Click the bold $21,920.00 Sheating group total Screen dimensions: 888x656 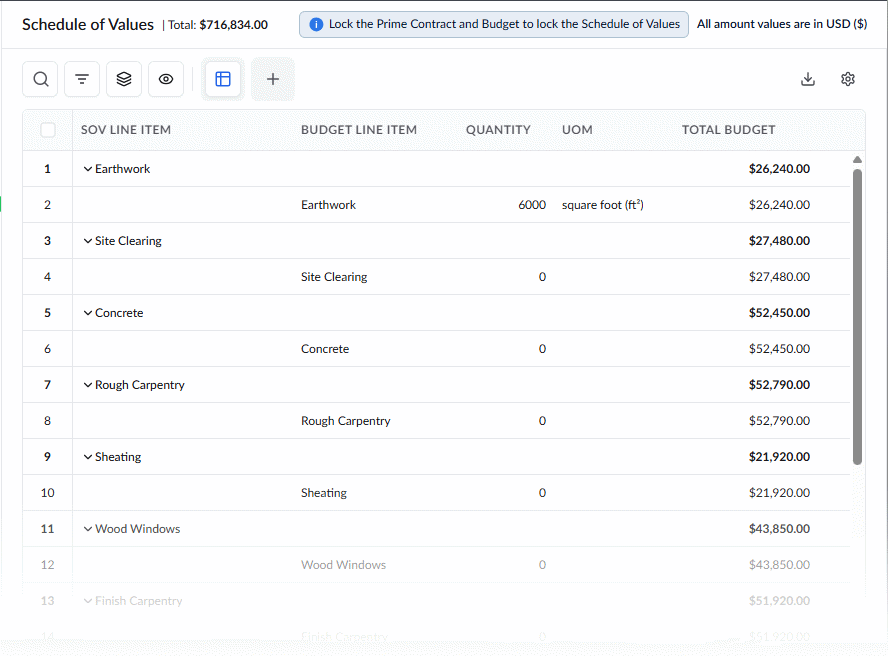(779, 457)
